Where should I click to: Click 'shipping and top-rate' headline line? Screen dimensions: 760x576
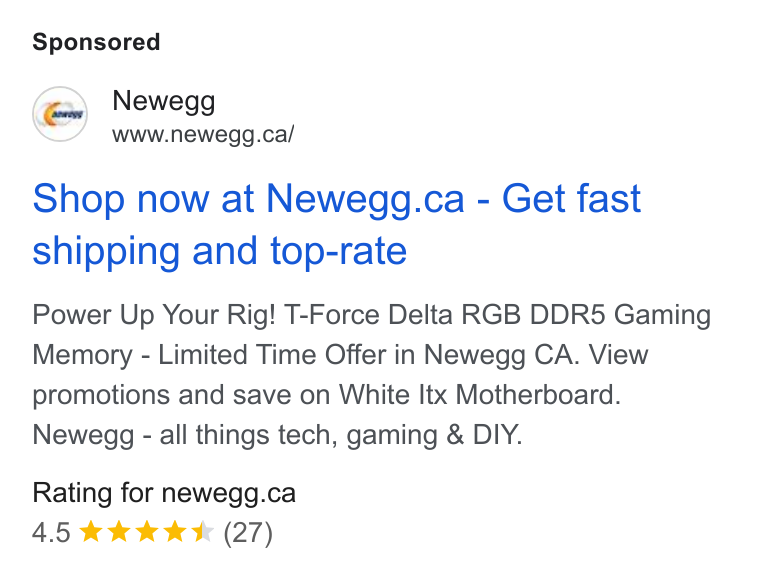[220, 251]
